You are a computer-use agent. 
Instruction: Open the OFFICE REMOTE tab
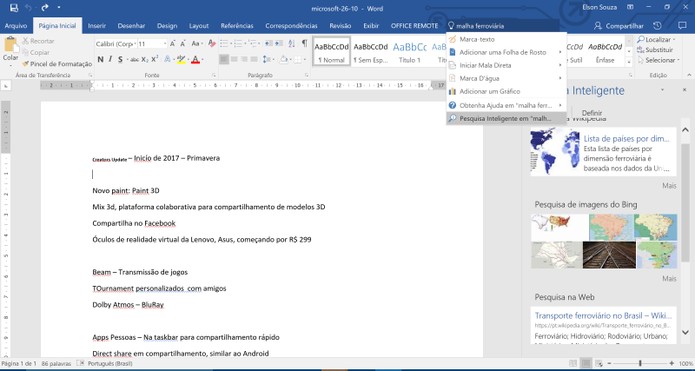(x=414, y=26)
